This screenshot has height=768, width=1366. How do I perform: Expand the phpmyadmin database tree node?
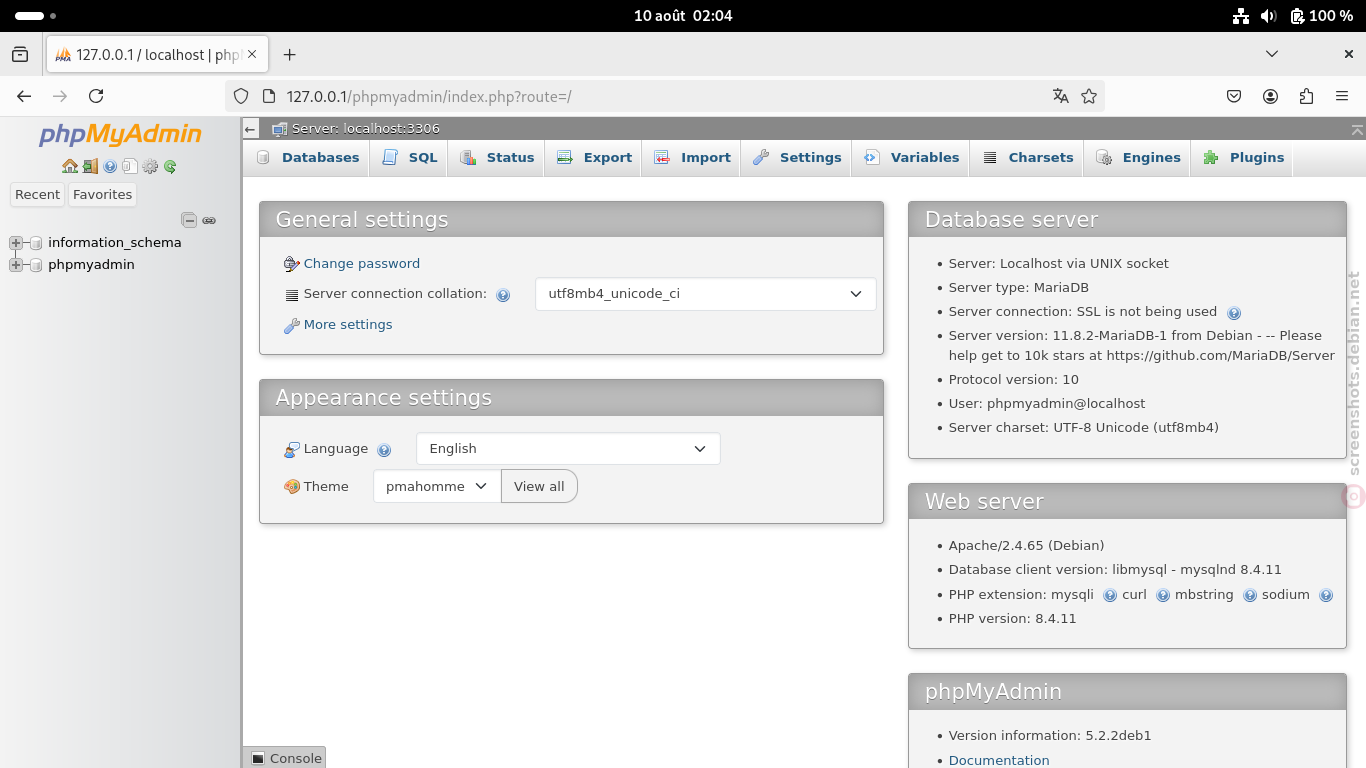[15, 265]
